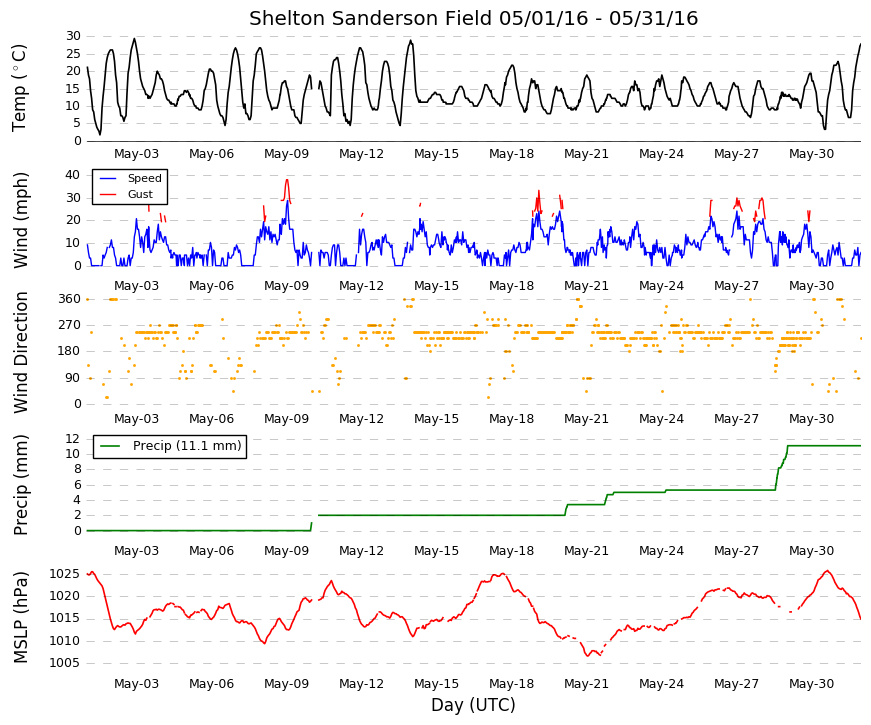Viewport: 871px width, 725px height.
Task: Click May-21 tick under wind speed plot
Action: (x=586, y=286)
